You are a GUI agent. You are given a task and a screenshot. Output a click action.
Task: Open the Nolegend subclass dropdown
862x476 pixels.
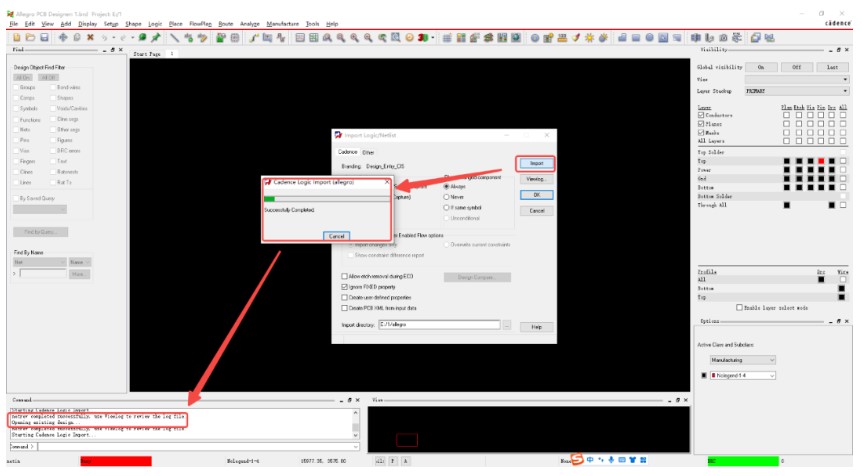click(742, 375)
